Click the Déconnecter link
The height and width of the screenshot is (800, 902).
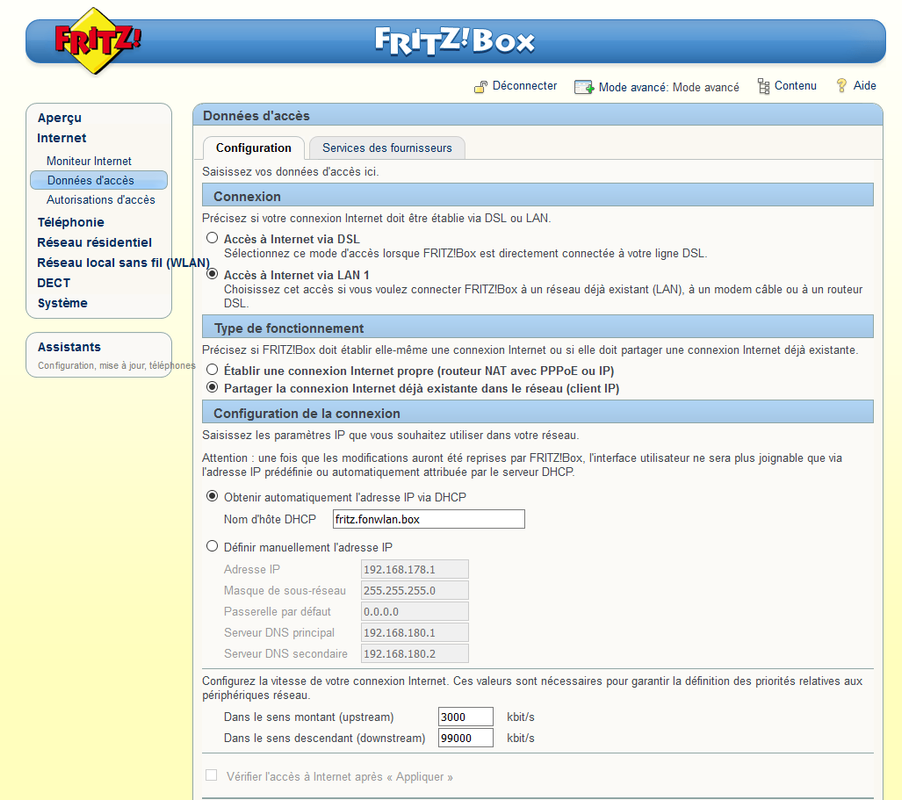pos(525,86)
